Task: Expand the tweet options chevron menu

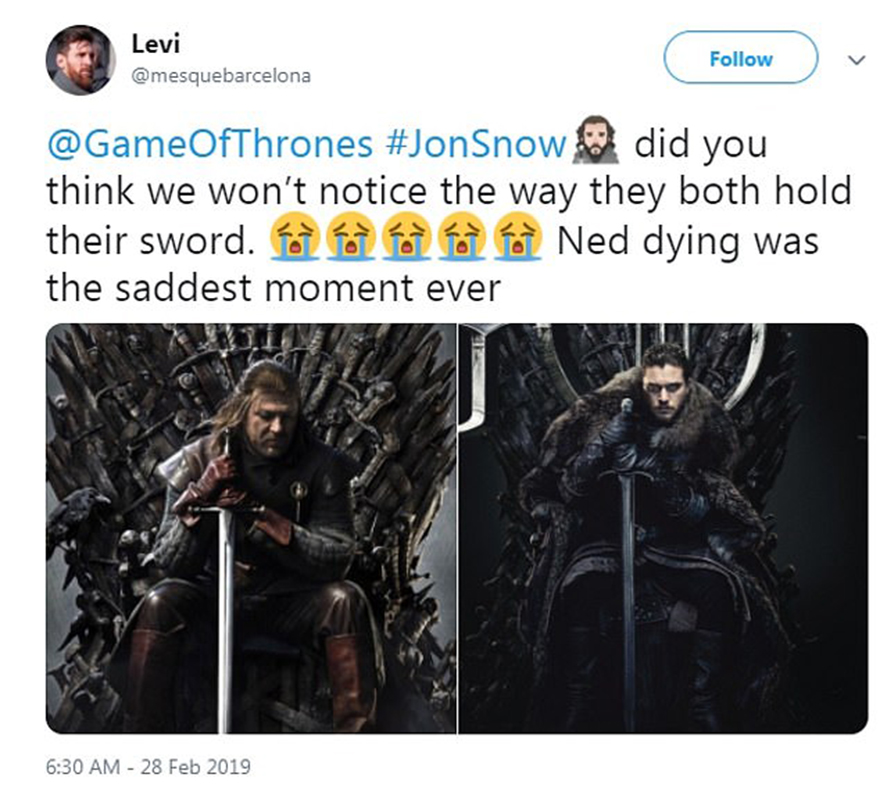Action: point(855,60)
